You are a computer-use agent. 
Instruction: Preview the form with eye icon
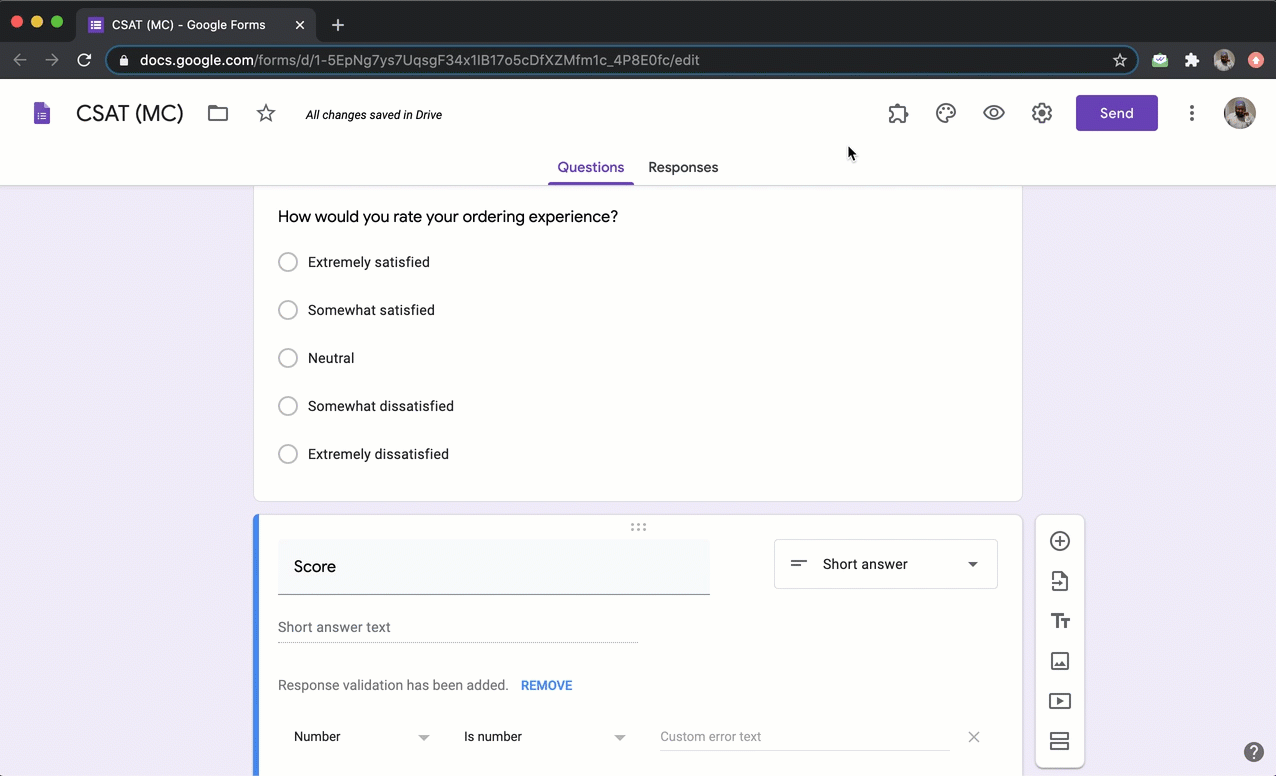point(994,113)
